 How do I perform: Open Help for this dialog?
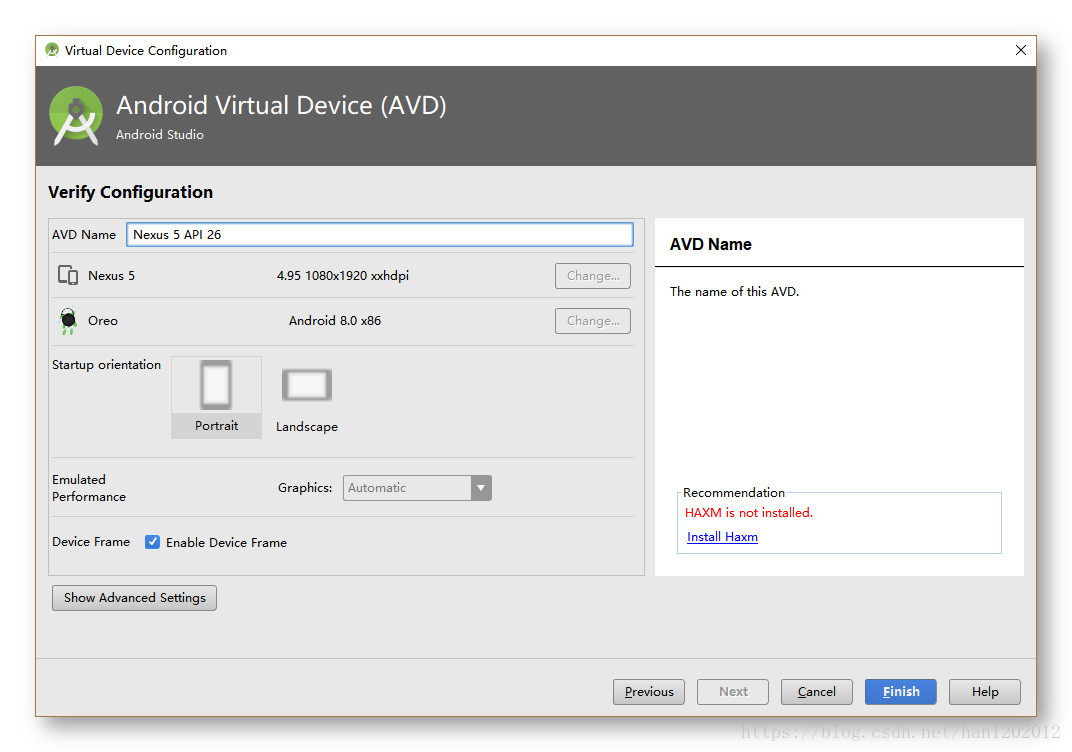[985, 691]
